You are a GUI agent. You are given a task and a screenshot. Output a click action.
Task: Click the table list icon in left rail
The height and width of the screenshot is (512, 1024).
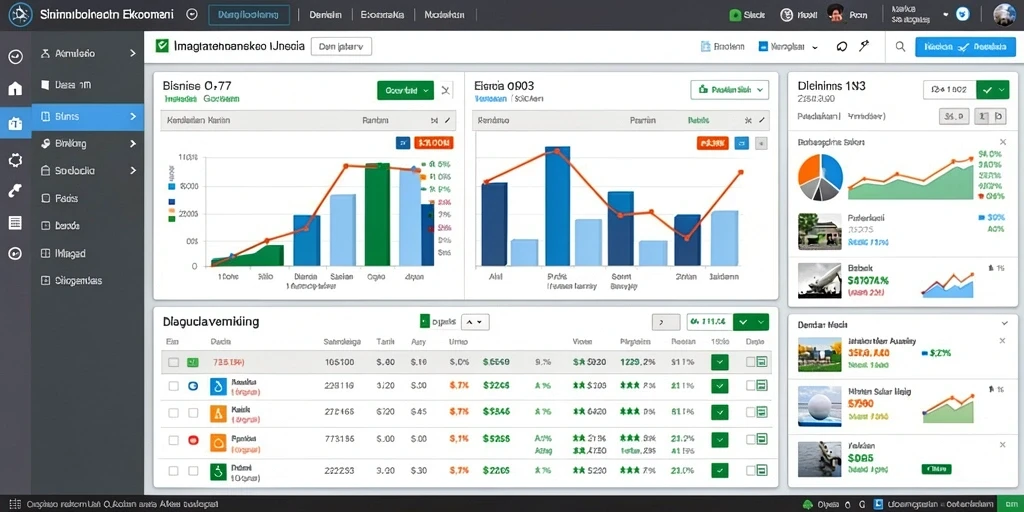[x=15, y=223]
